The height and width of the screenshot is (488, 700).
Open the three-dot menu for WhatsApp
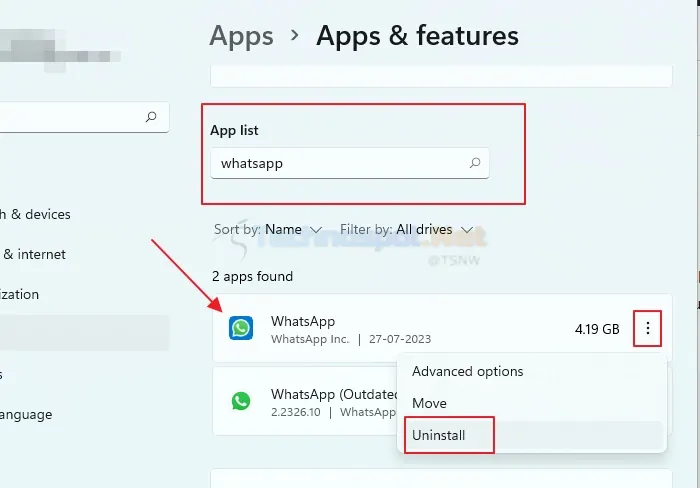coord(647,329)
